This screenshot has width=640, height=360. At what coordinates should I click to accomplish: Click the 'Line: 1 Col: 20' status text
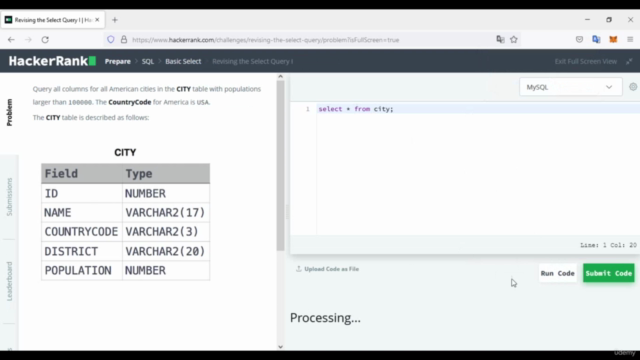point(608,245)
